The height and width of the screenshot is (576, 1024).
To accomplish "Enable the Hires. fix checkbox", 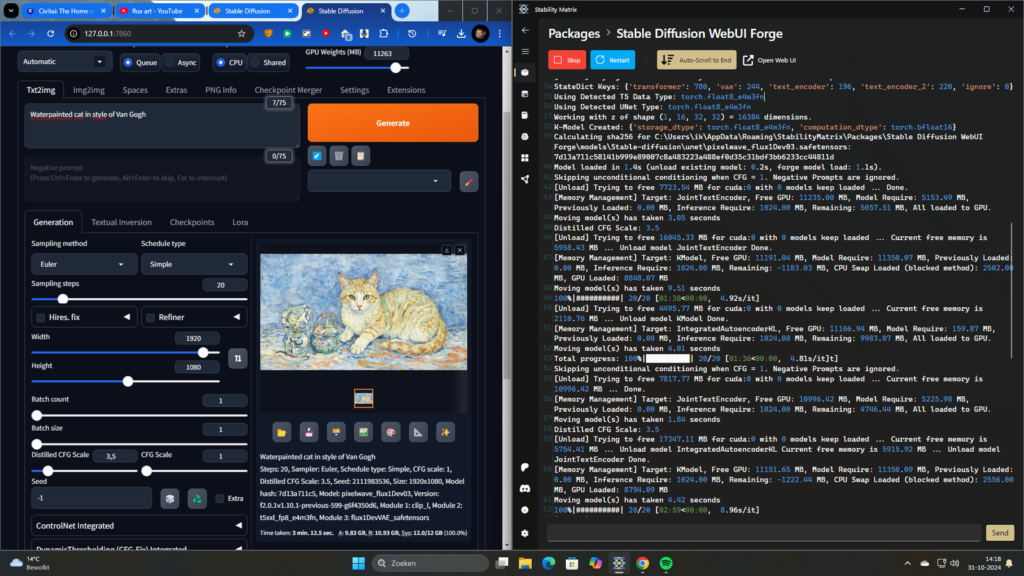I will [x=41, y=318].
